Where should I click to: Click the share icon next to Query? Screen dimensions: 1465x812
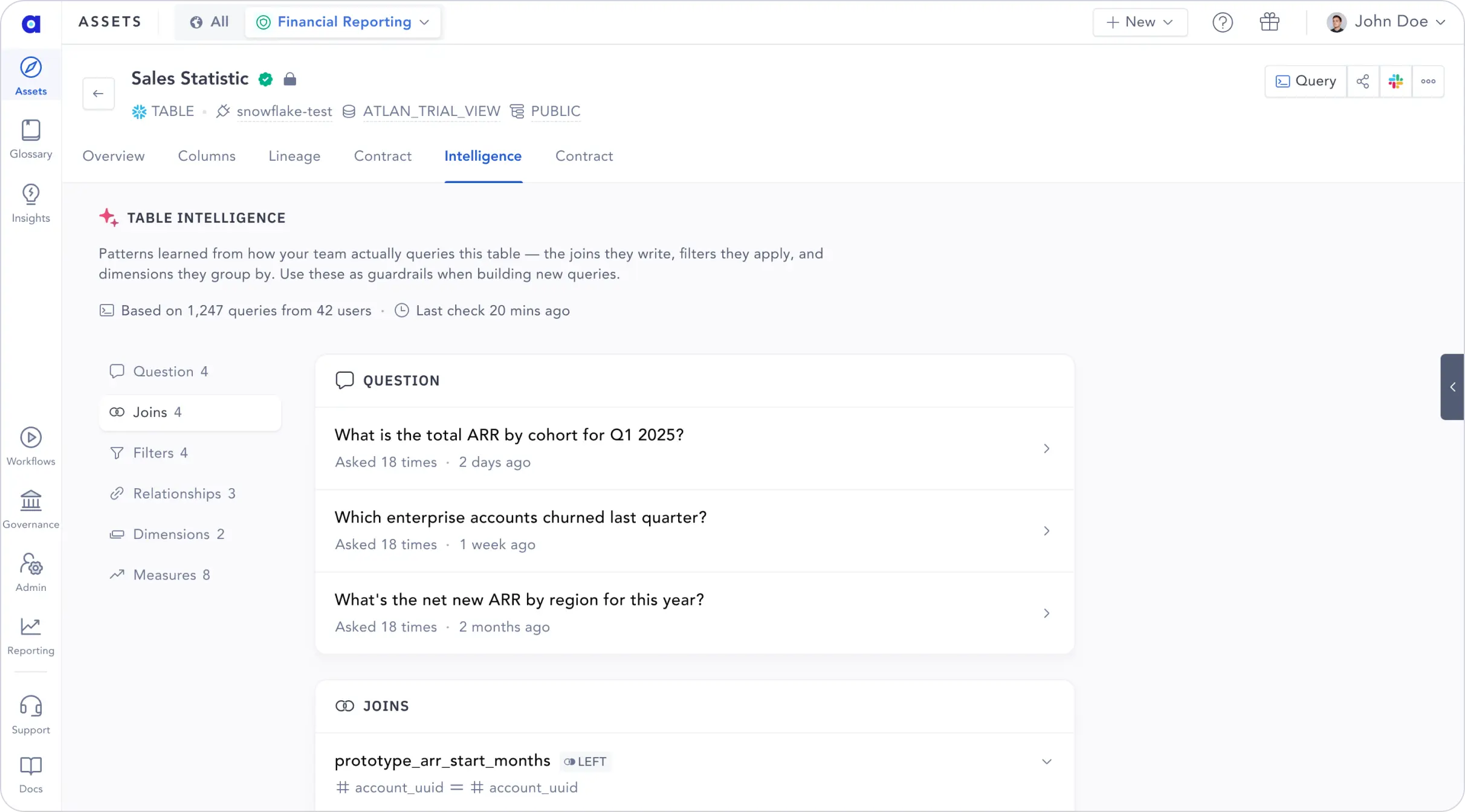tap(1363, 80)
